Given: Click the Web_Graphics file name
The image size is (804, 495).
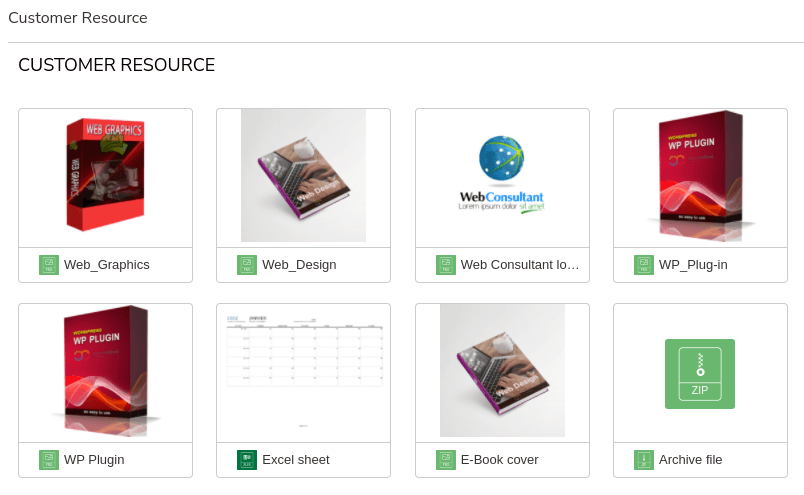Looking at the screenshot, I should pyautogui.click(x=107, y=265).
